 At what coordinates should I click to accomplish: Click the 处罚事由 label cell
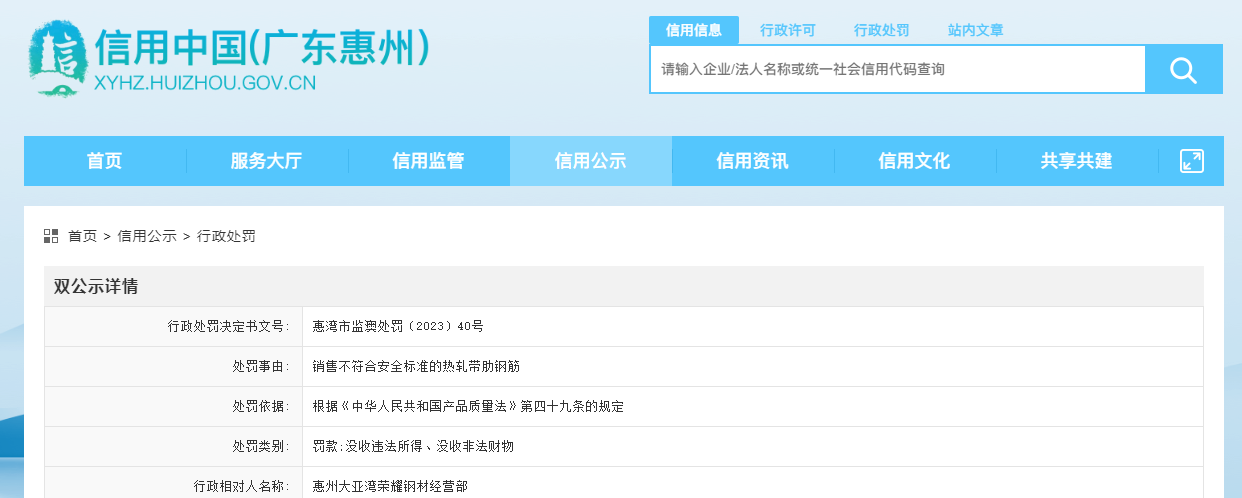(x=174, y=366)
